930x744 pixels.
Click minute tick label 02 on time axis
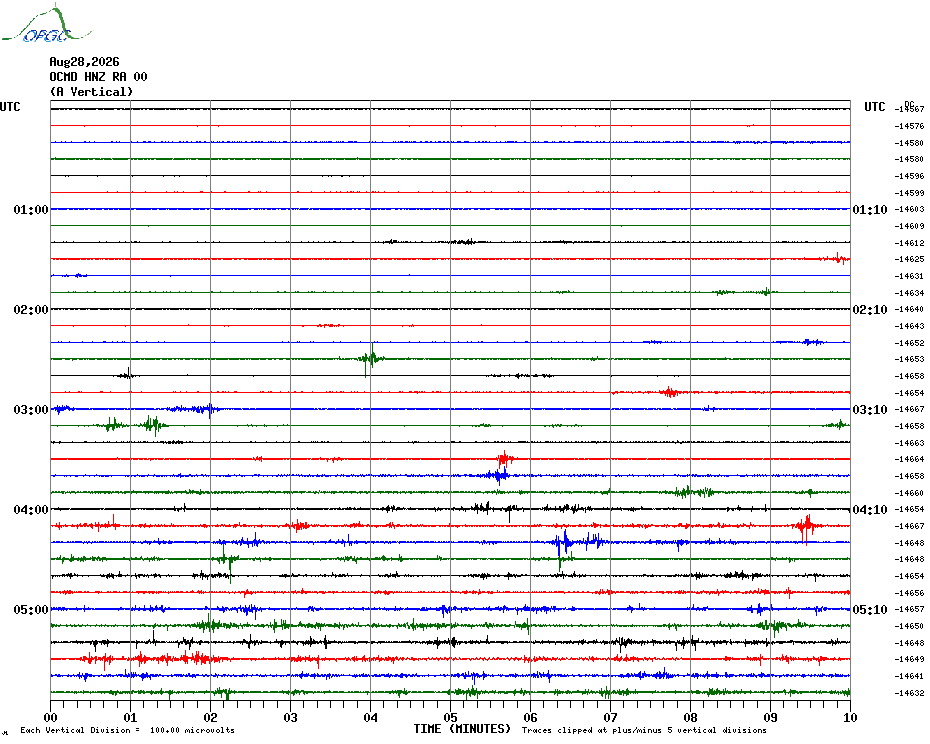click(211, 717)
